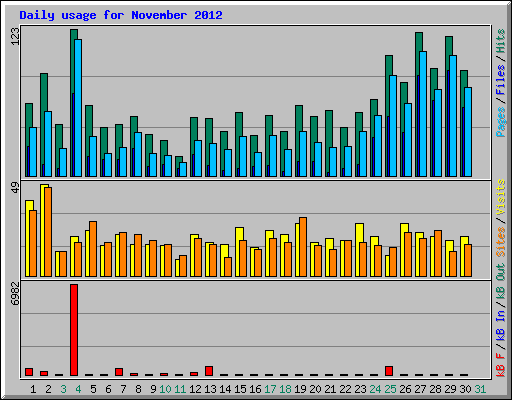Click the title "Daily usage for November 2012"
Image resolution: width=512 pixels, height=400 pixels.
121,15
